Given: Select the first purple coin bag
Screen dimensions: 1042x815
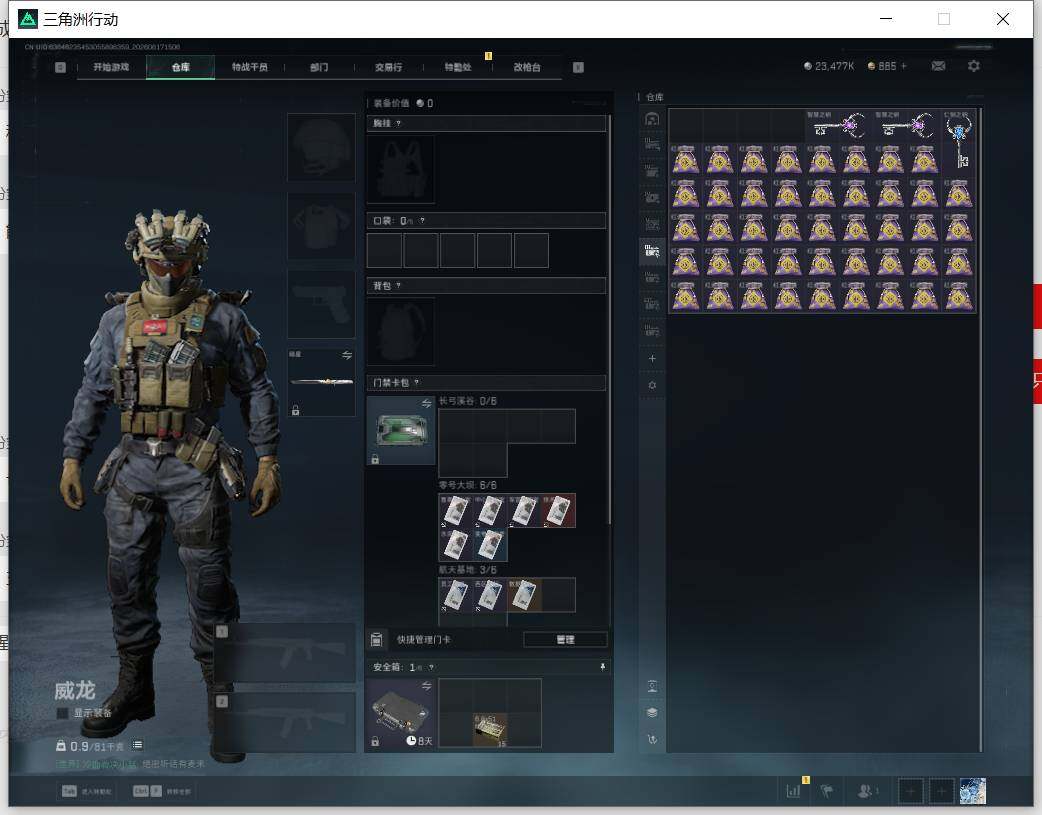Looking at the screenshot, I should click(x=686, y=160).
